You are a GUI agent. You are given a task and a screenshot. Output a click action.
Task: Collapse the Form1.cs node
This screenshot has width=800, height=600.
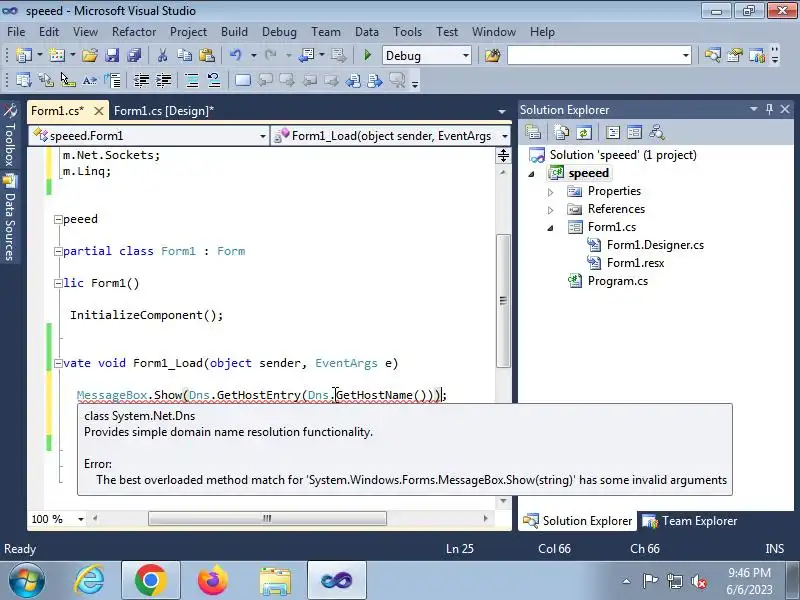pyautogui.click(x=551, y=228)
